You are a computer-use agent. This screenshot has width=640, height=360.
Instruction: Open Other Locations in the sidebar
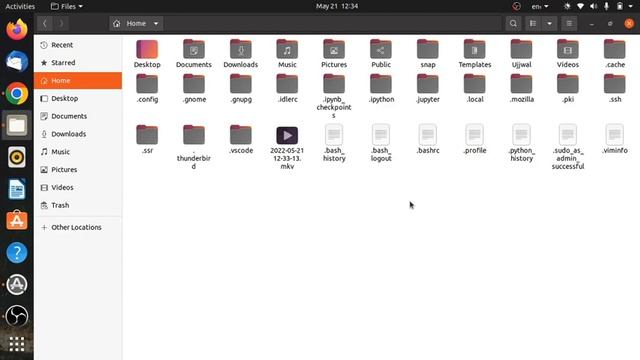click(78, 227)
